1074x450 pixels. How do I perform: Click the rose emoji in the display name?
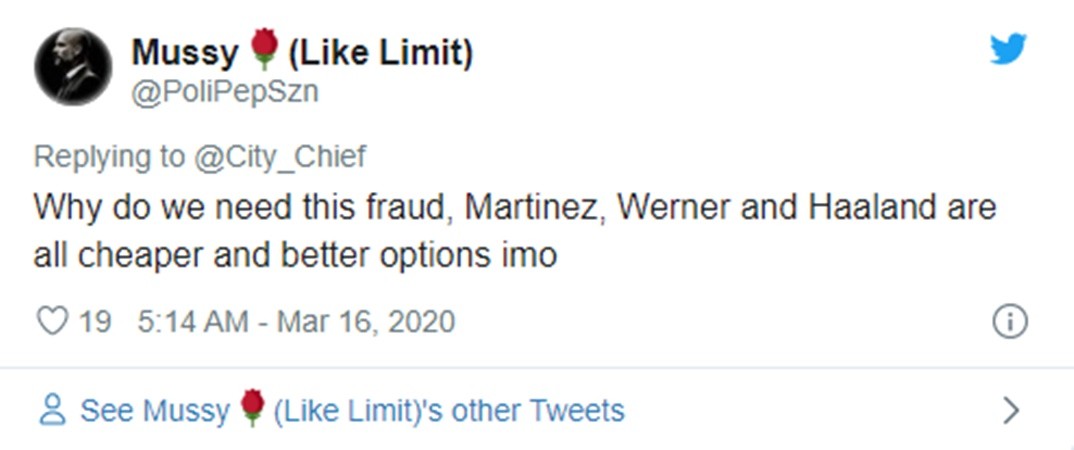(x=263, y=49)
